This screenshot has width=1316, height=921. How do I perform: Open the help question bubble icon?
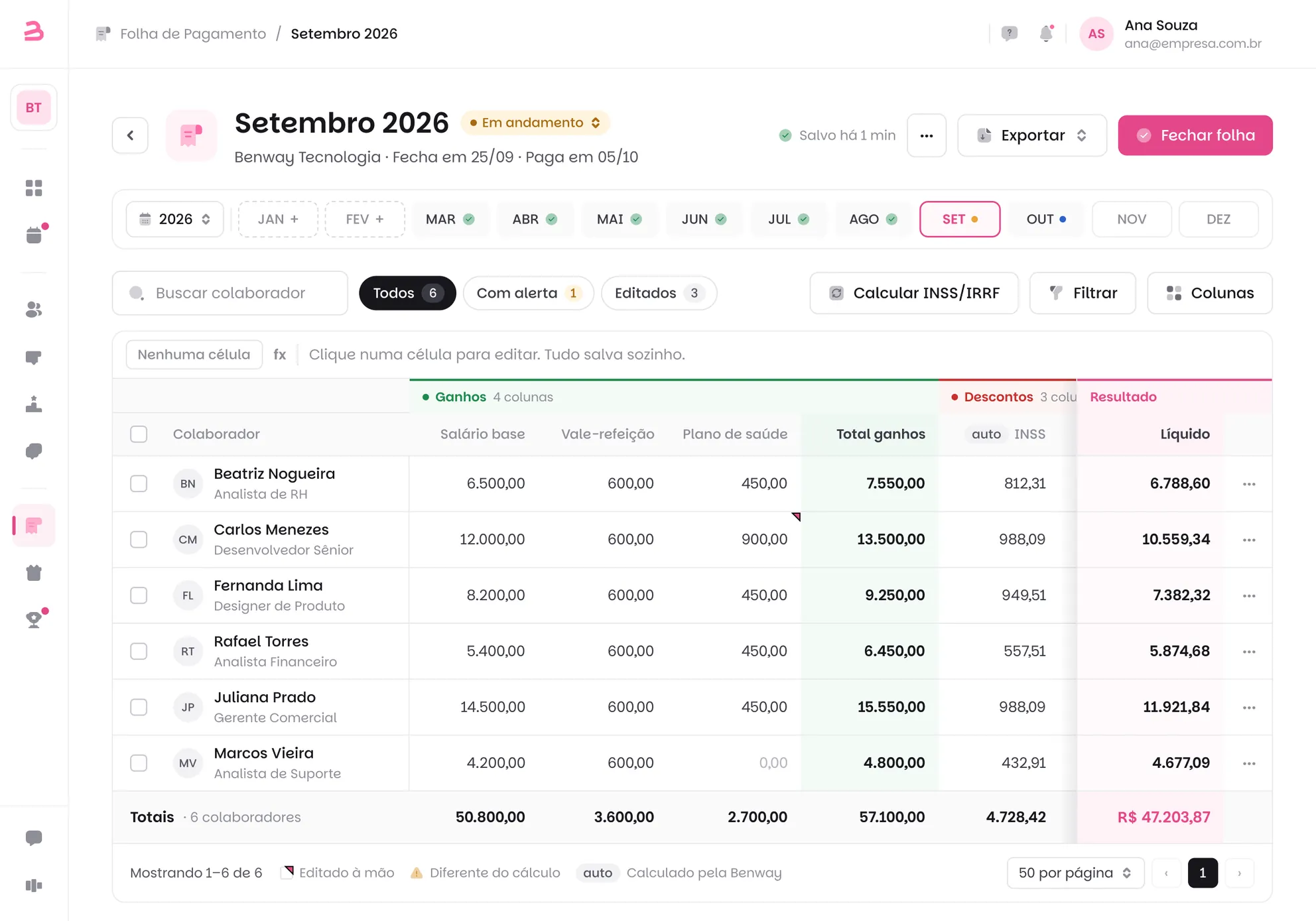[1010, 34]
